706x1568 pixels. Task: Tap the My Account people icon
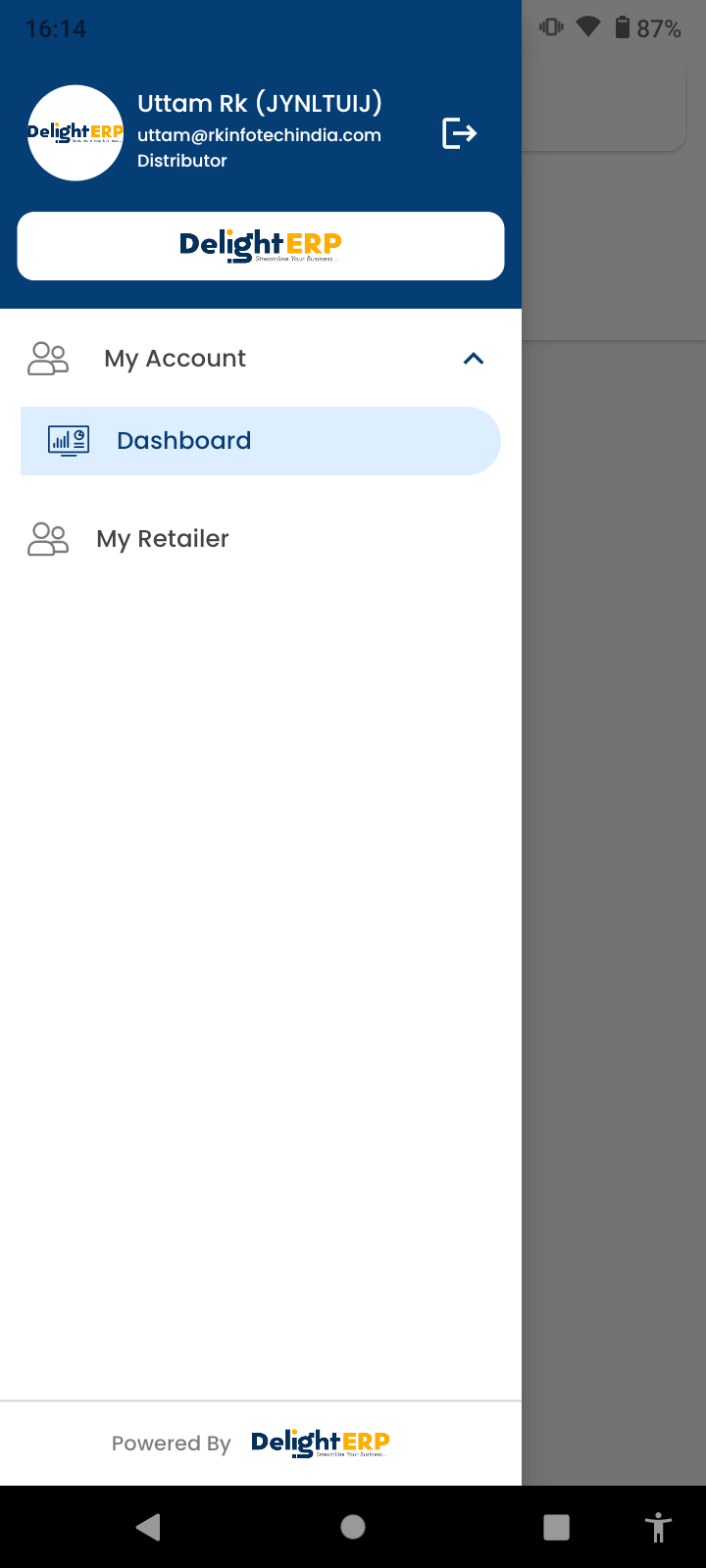[x=48, y=359]
